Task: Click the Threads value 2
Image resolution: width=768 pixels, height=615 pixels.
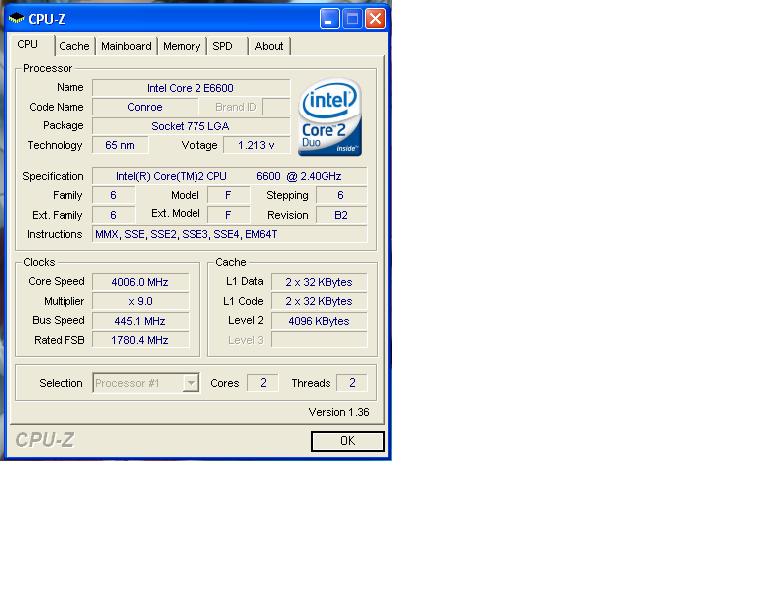Action: point(352,383)
